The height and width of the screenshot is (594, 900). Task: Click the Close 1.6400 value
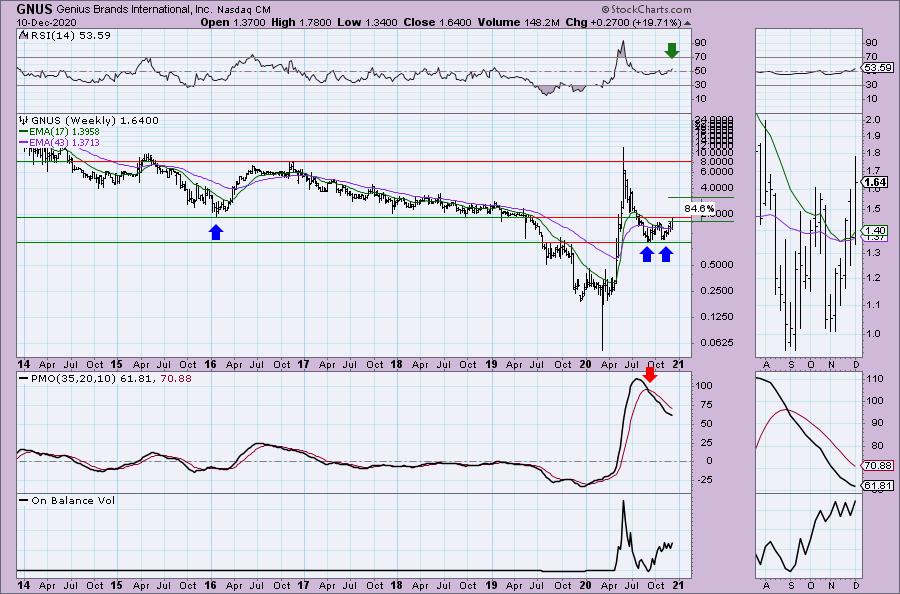(x=437, y=22)
